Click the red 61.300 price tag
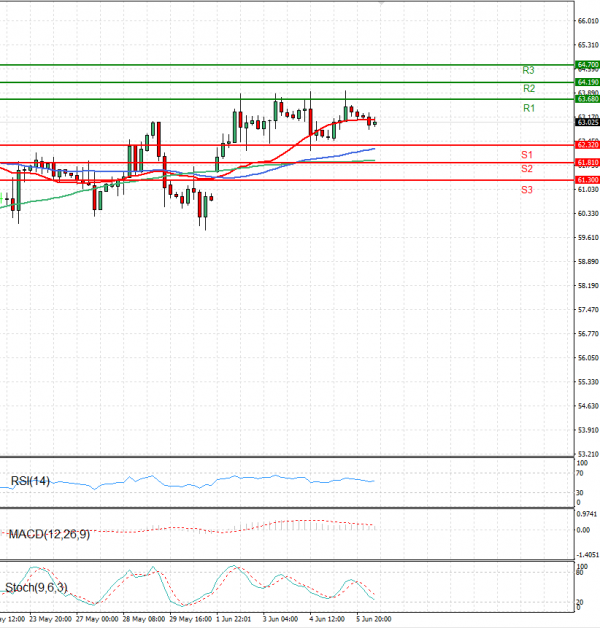Image resolution: width=600 pixels, height=628 pixels. coord(588,180)
